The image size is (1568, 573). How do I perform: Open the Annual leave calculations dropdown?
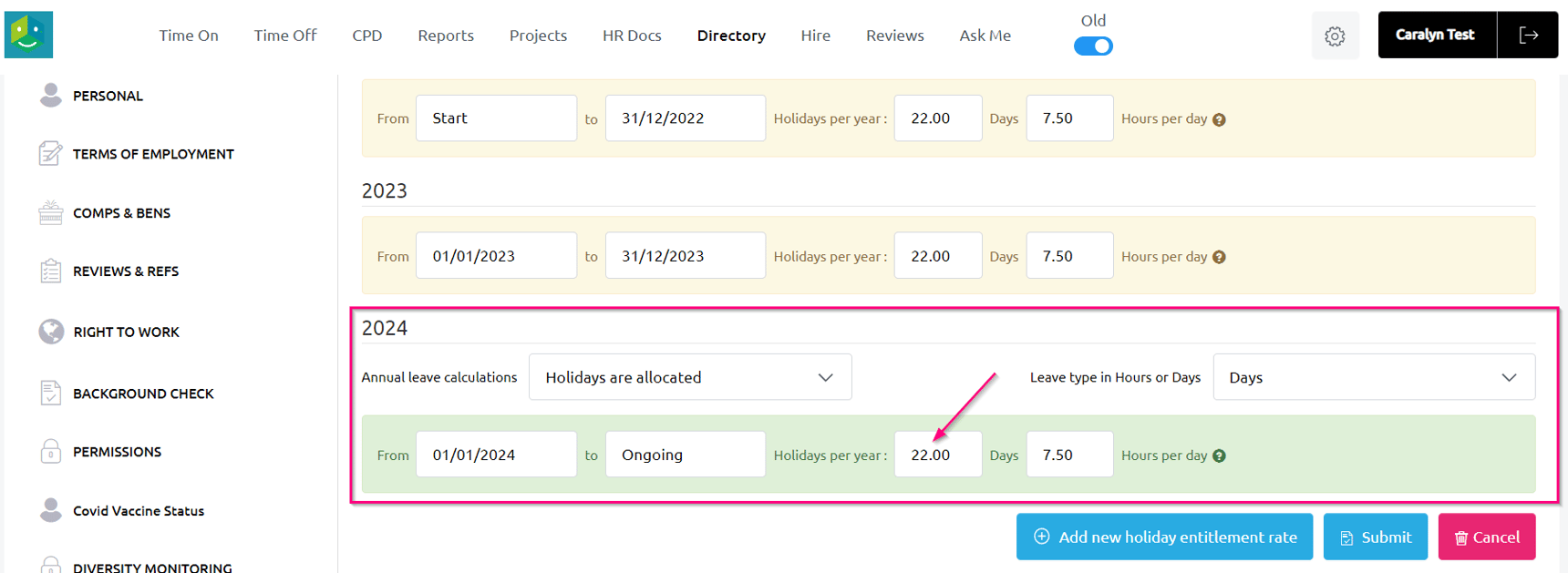[690, 377]
